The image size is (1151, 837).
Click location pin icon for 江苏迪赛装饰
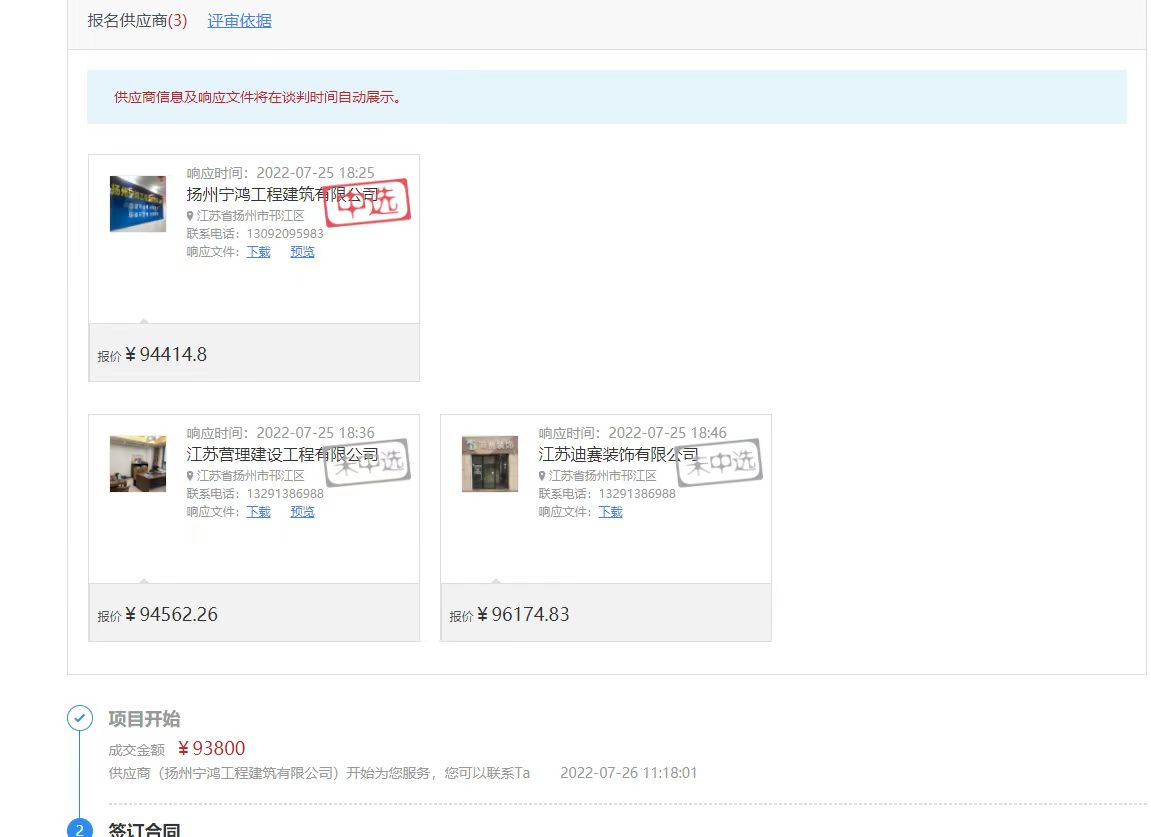[542, 476]
